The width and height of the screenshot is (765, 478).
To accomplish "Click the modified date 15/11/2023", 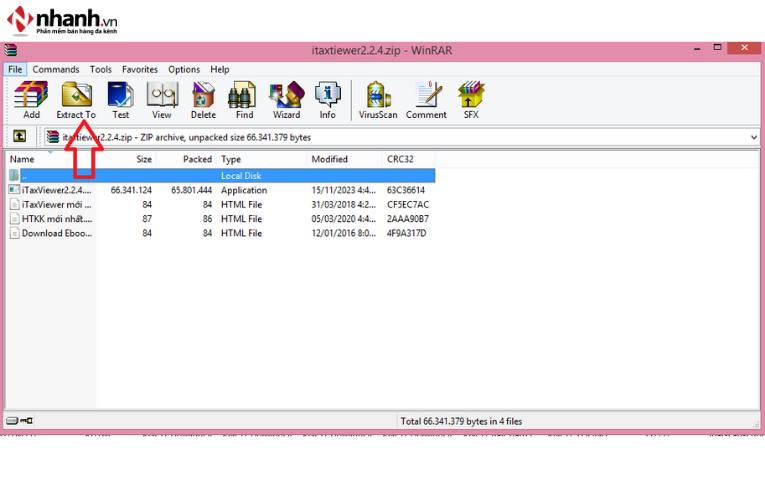I will click(x=344, y=190).
